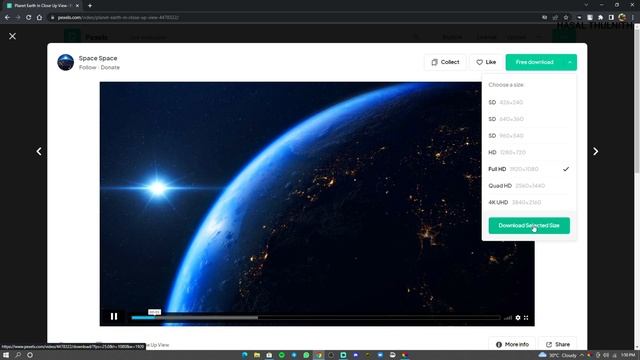The image size is (640, 360).
Task: Select HD 1280x720 size option
Action: [529, 152]
